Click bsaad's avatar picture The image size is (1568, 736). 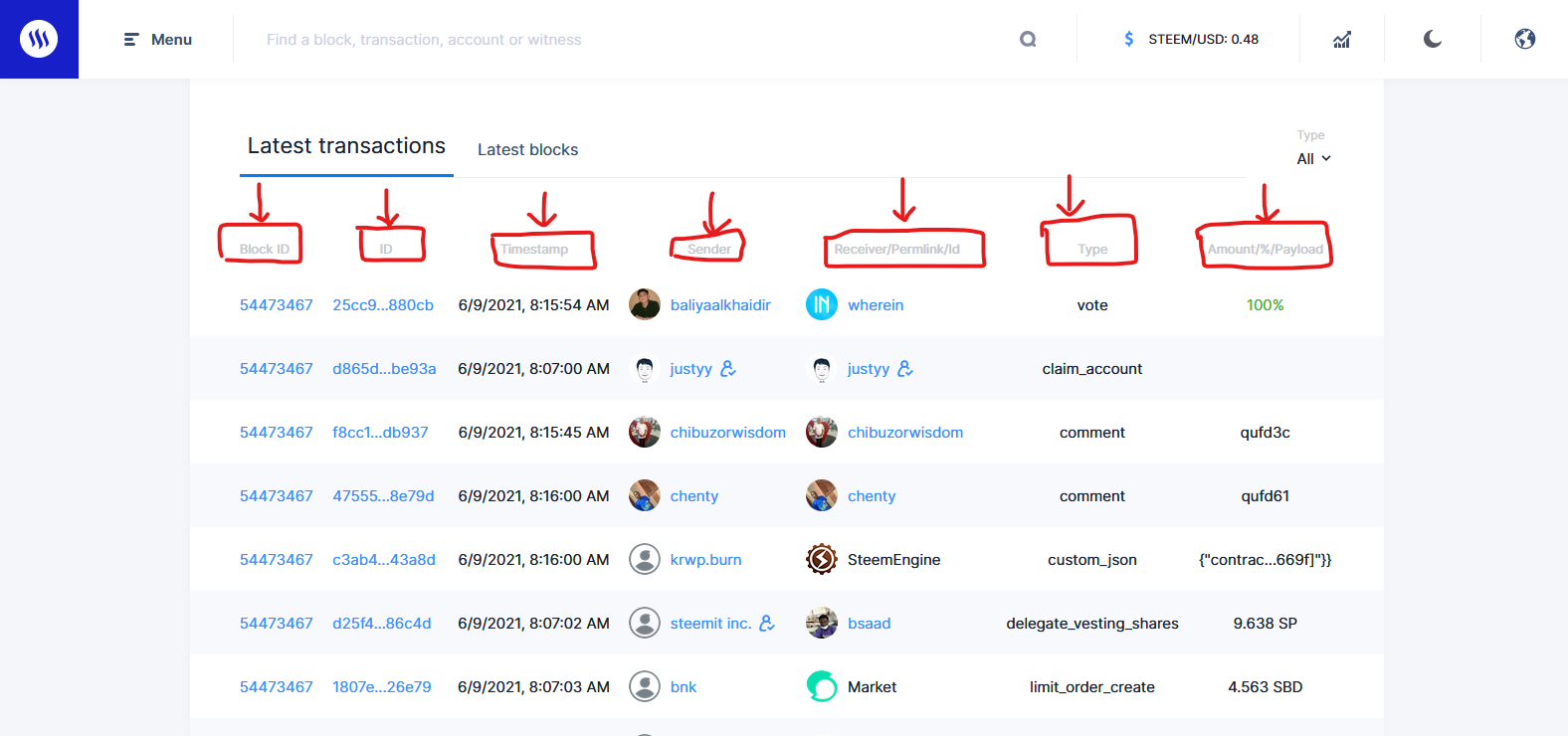click(822, 623)
